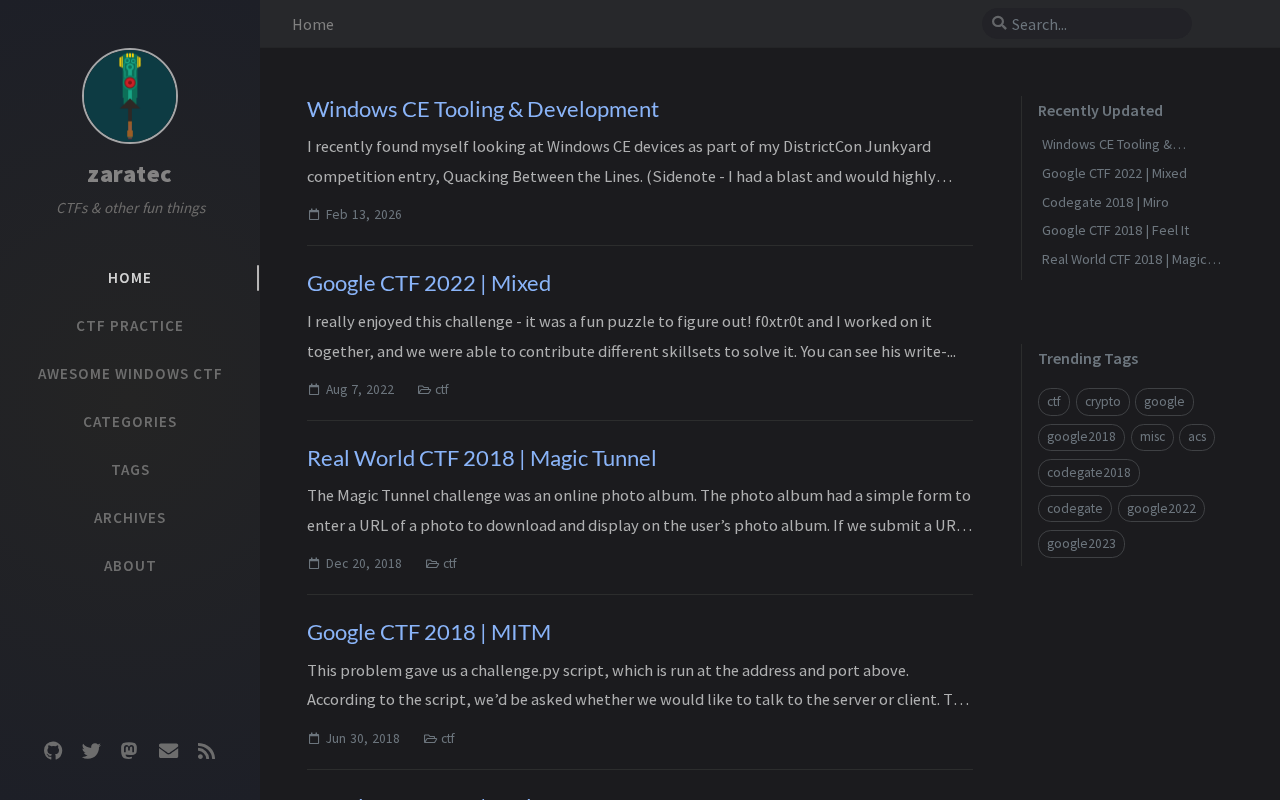Go to Awesome Windows CTF page
This screenshot has height=800, width=1280.
pos(130,374)
